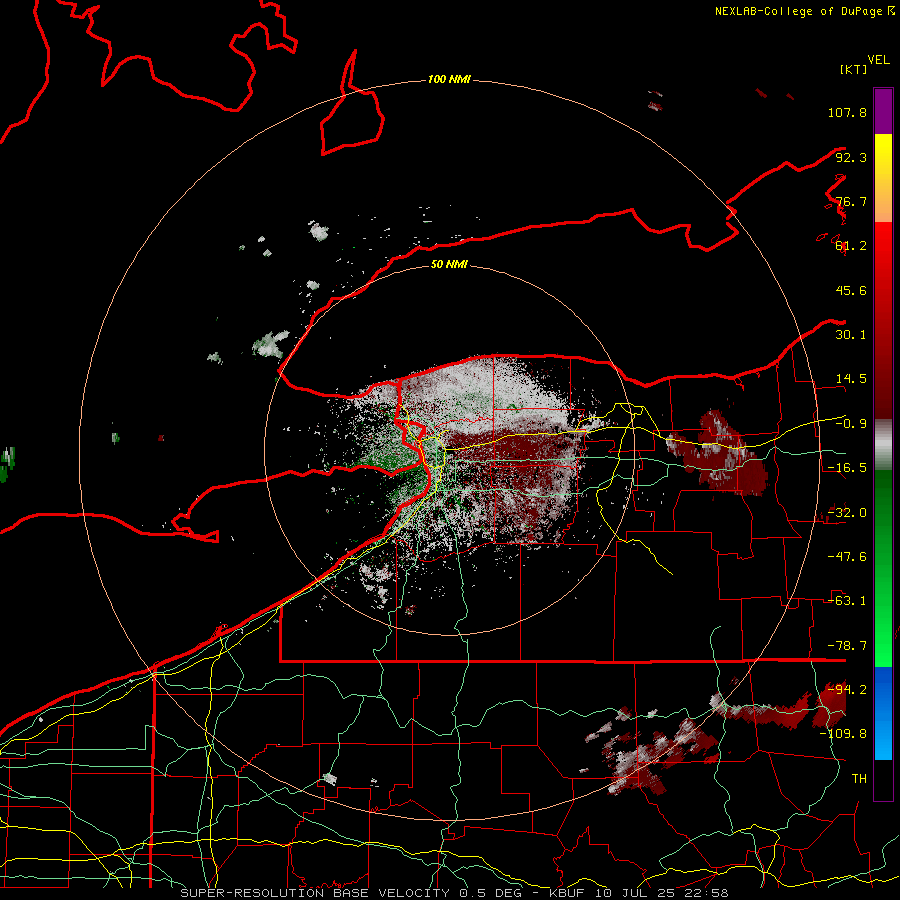The image size is (900, 900).
Task: Click the -78.7 velocity legend value
Action: (x=847, y=646)
